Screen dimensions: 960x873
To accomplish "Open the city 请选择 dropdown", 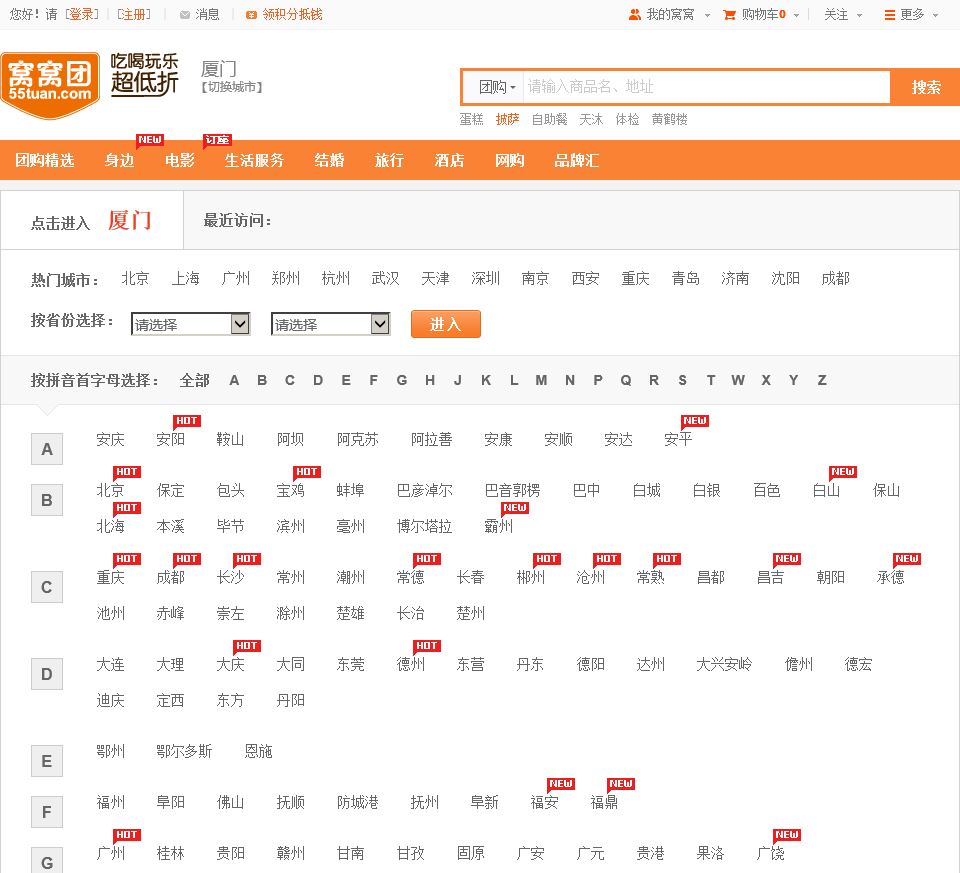I will pos(331,324).
